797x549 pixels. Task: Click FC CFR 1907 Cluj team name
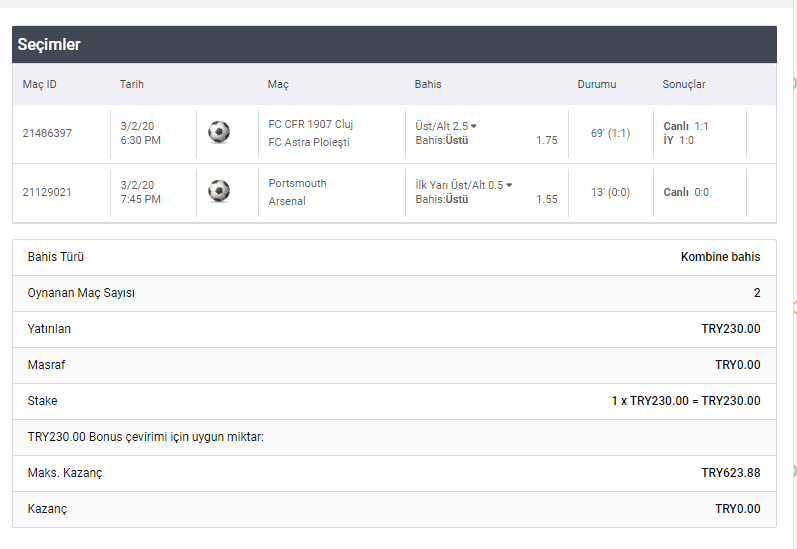(x=311, y=125)
